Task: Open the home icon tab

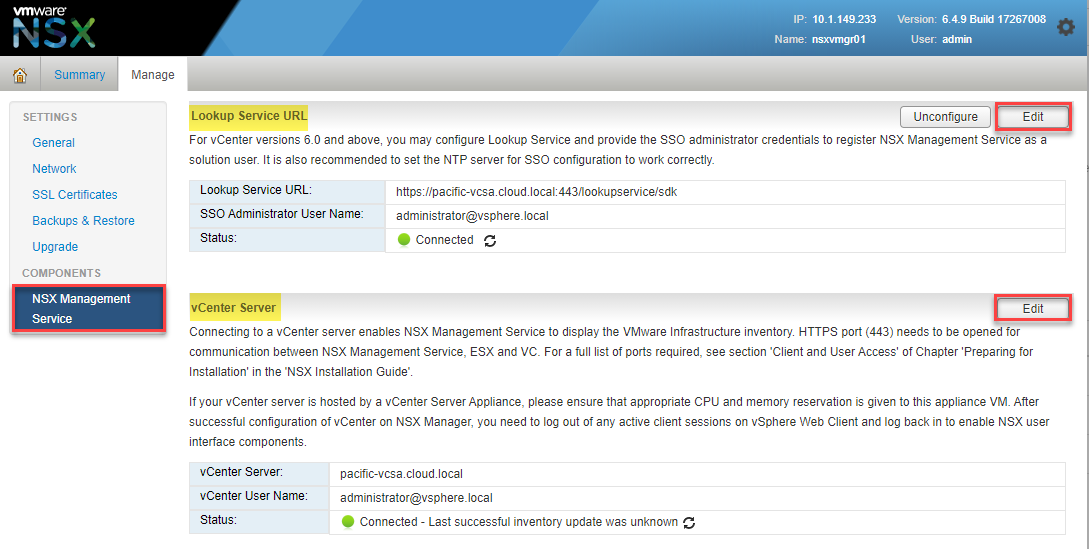Action: pyautogui.click(x=19, y=75)
